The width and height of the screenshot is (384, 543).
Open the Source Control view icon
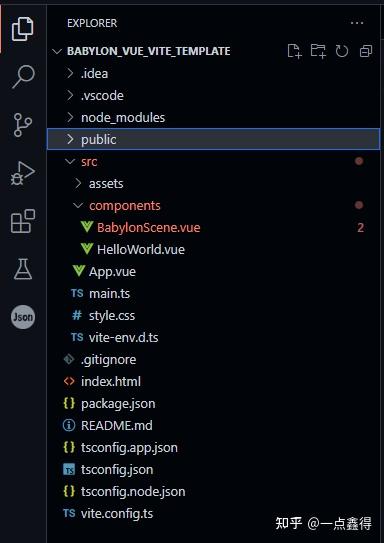(x=23, y=125)
